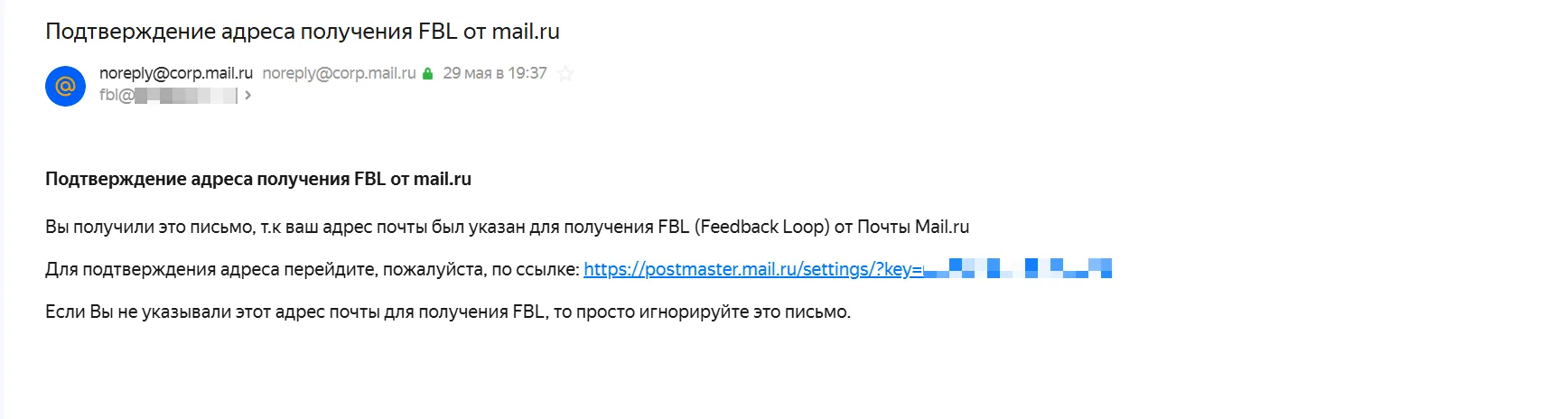
Task: Click the date 29 мая в 19:37
Action: click(495, 73)
